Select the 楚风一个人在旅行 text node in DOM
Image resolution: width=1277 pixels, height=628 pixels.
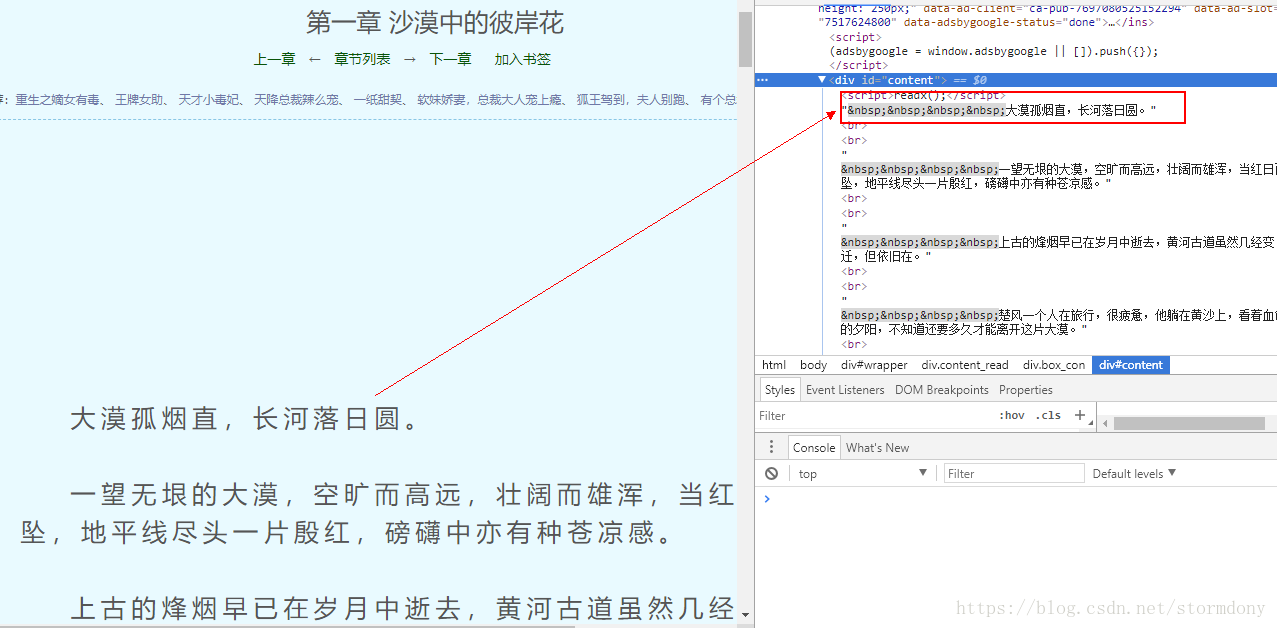[1058, 321]
